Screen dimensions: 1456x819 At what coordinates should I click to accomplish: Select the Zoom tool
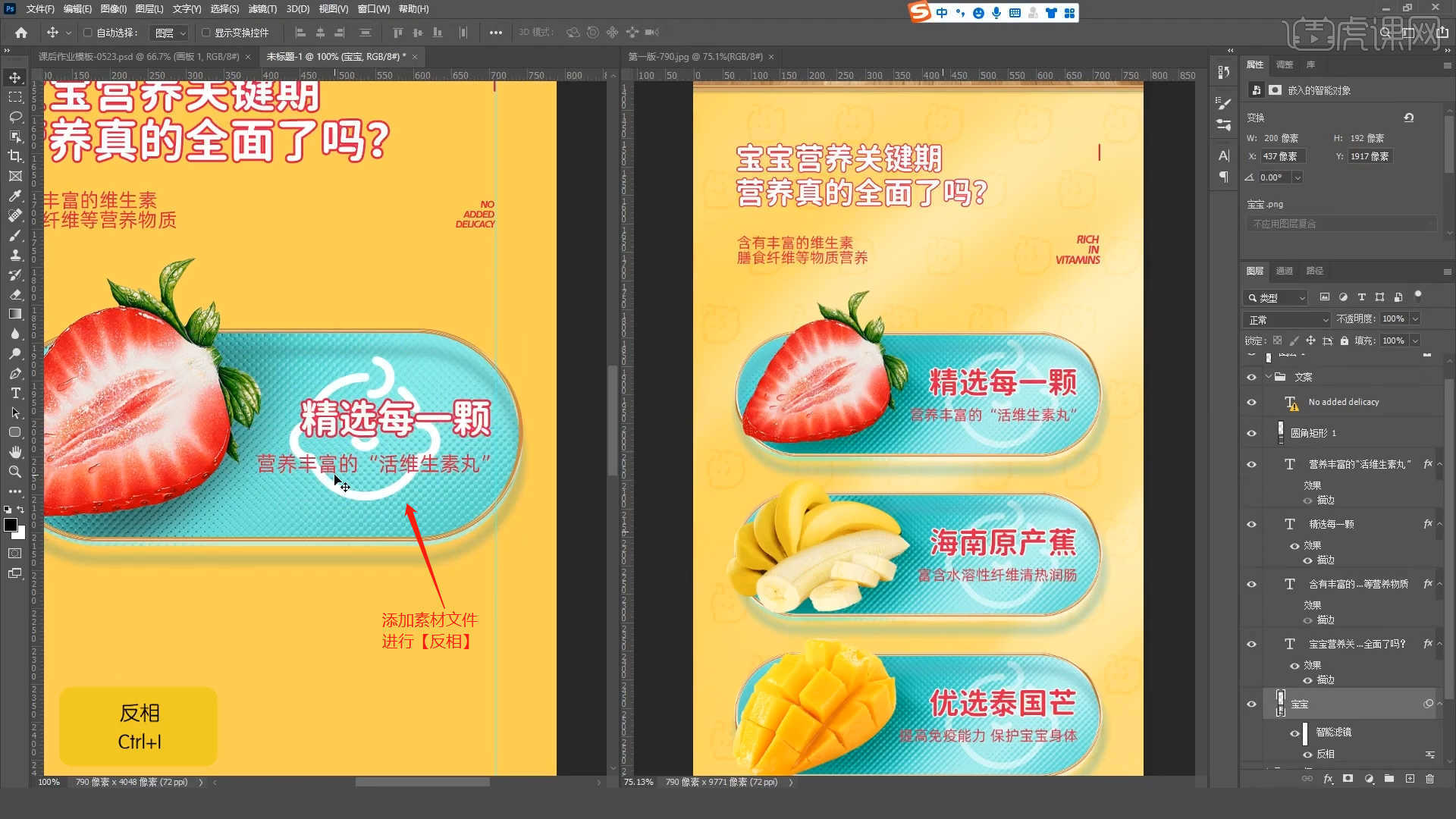15,472
